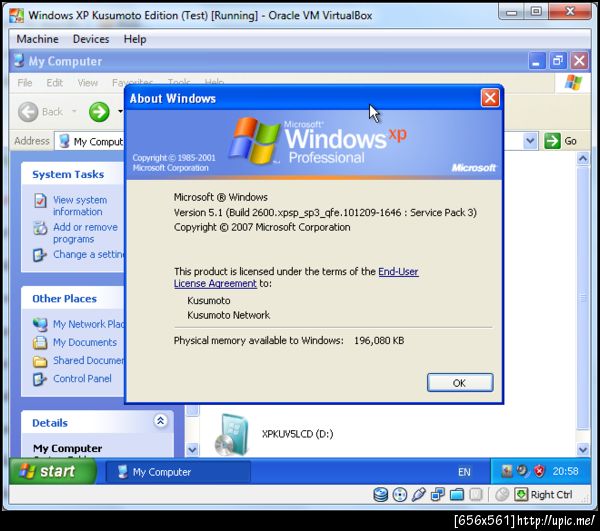This screenshot has height=531, width=600.
Task: Click the Right Ctrl host key indicator
Action: pyautogui.click(x=544, y=495)
